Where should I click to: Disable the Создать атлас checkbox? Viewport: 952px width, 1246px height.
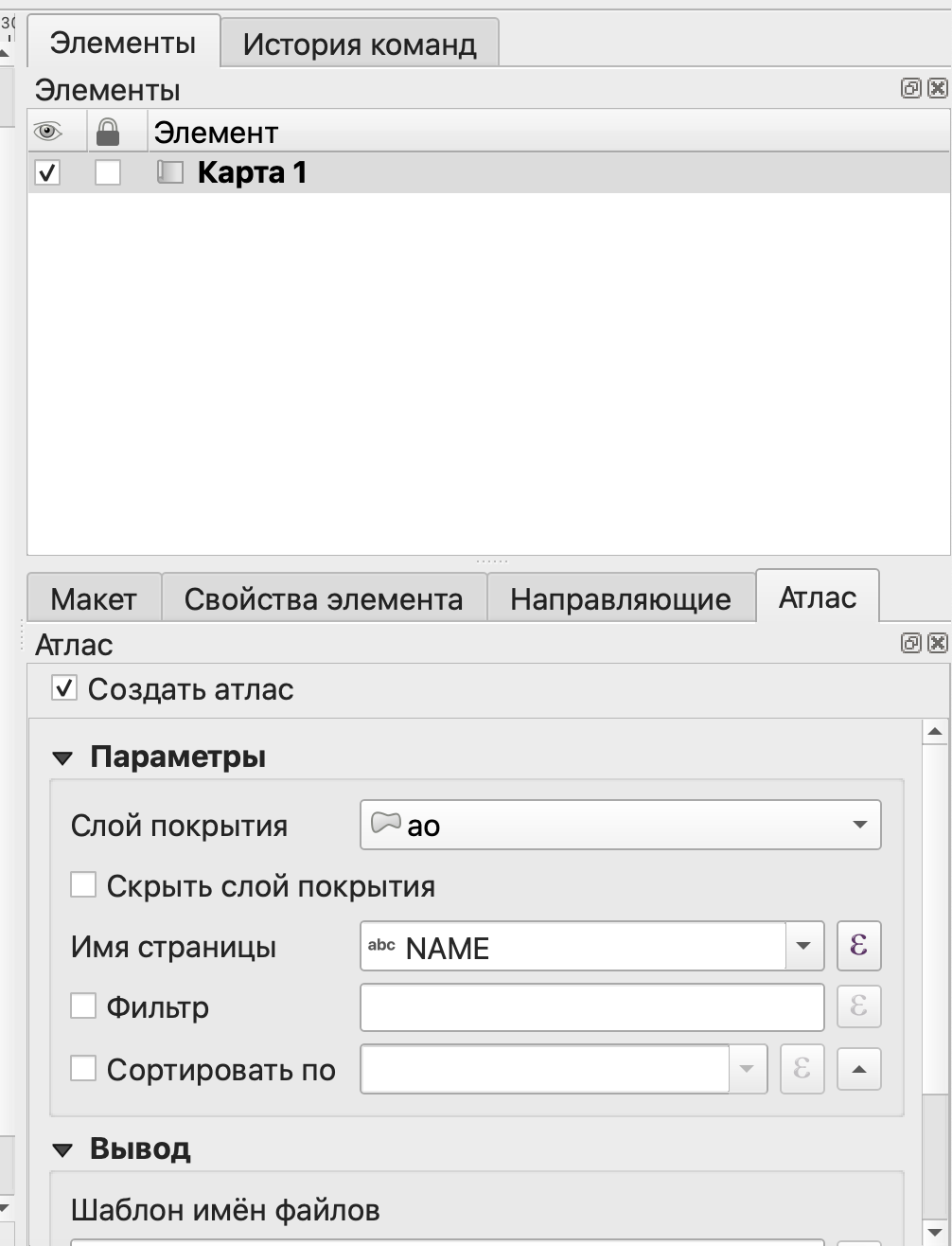click(x=64, y=689)
